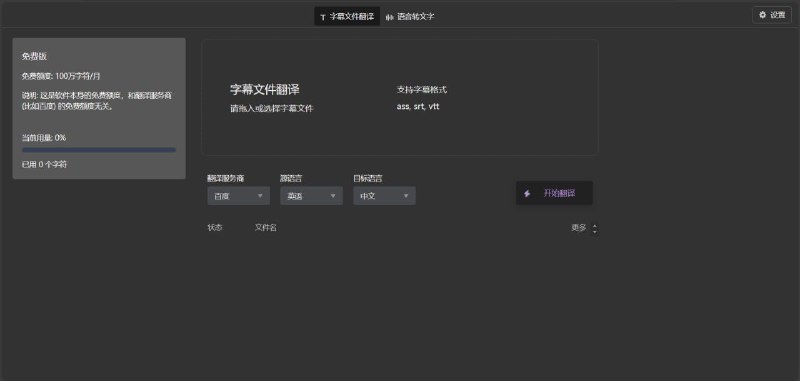The height and width of the screenshot is (381, 800).
Task: Click the 翻译服务商 label
Action: coord(226,179)
